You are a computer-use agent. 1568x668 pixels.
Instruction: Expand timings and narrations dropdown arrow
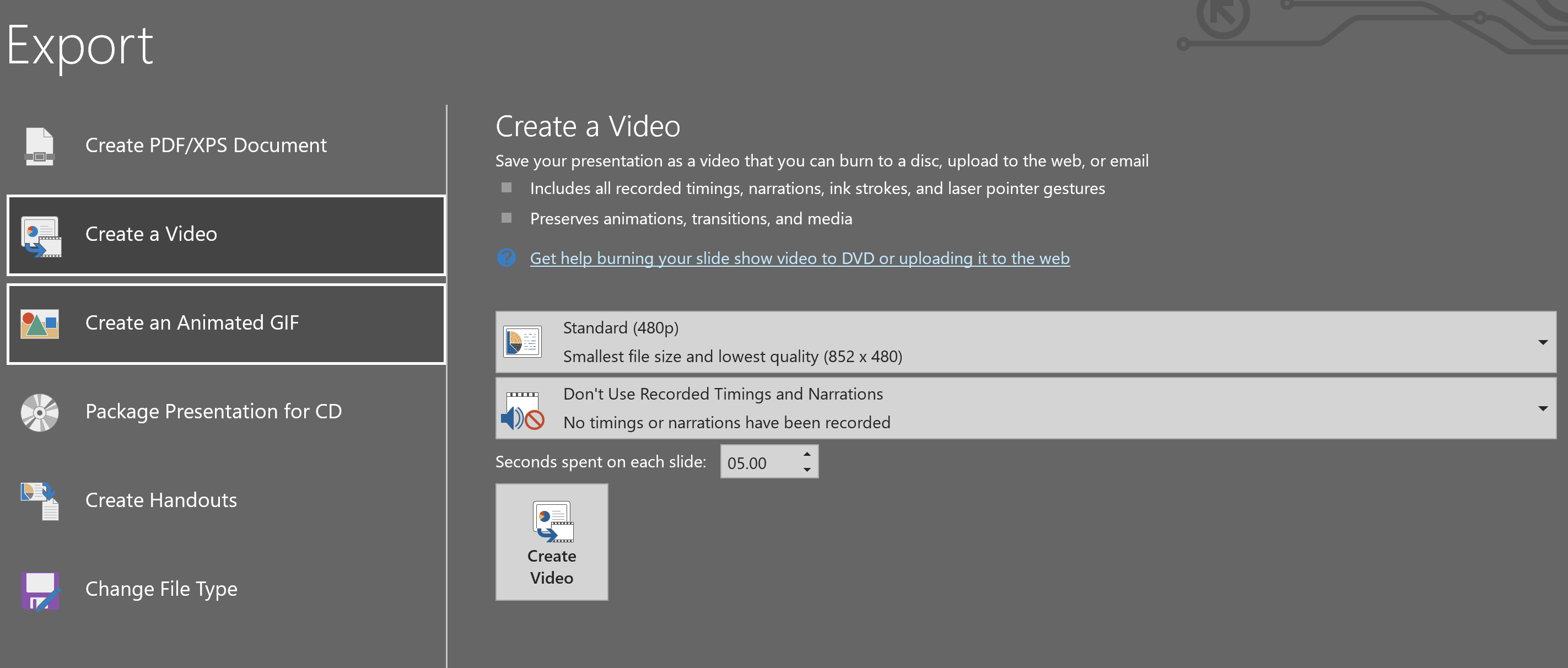[x=1543, y=408]
